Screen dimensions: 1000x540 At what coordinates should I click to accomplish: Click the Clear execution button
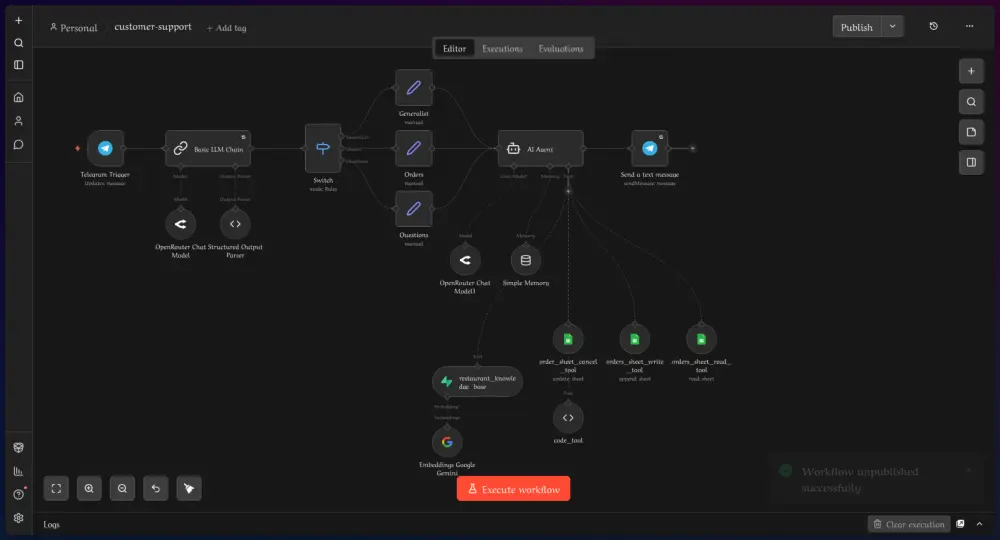(x=909, y=524)
